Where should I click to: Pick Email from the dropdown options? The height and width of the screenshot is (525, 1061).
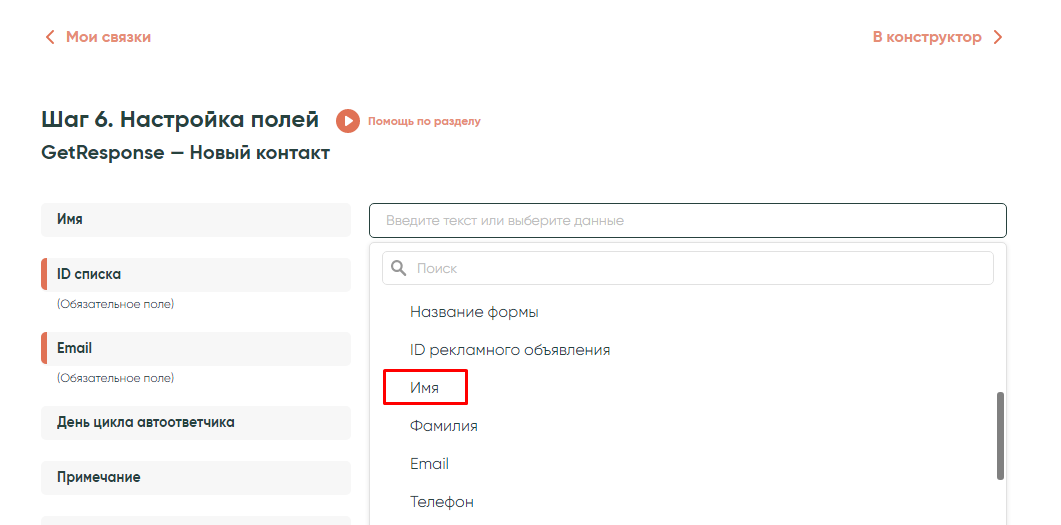(429, 464)
